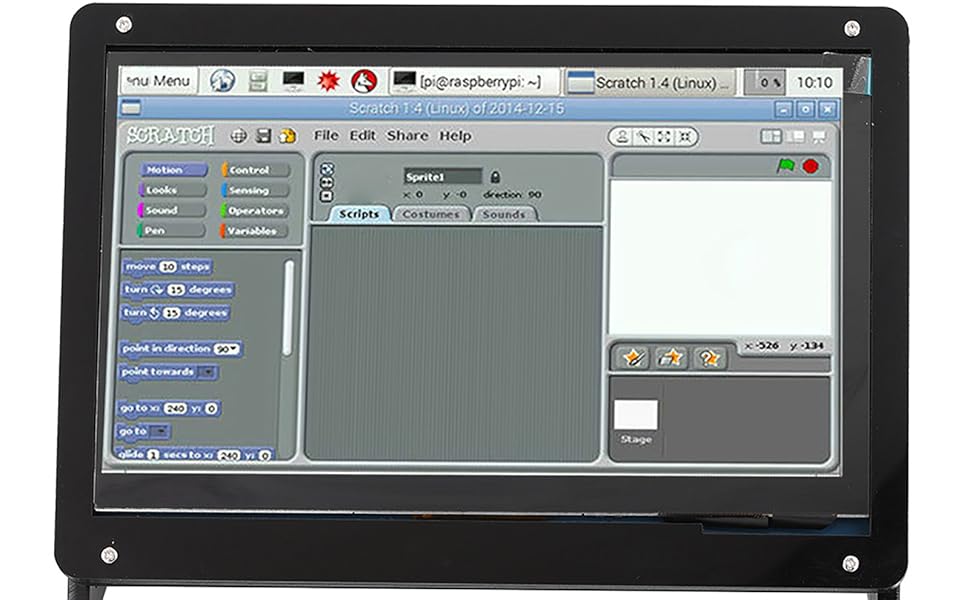Click the red stop sign button

[810, 166]
